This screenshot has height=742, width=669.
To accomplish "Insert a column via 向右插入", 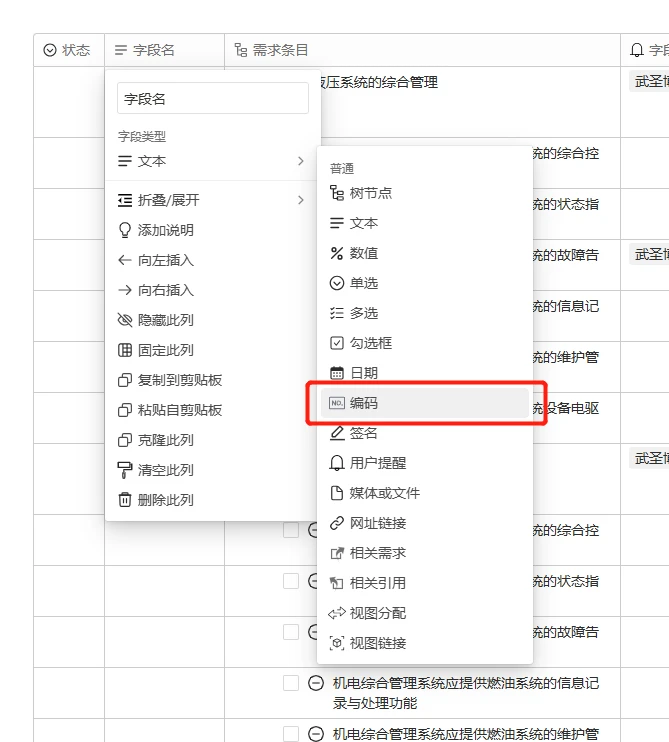I will pos(212,290).
